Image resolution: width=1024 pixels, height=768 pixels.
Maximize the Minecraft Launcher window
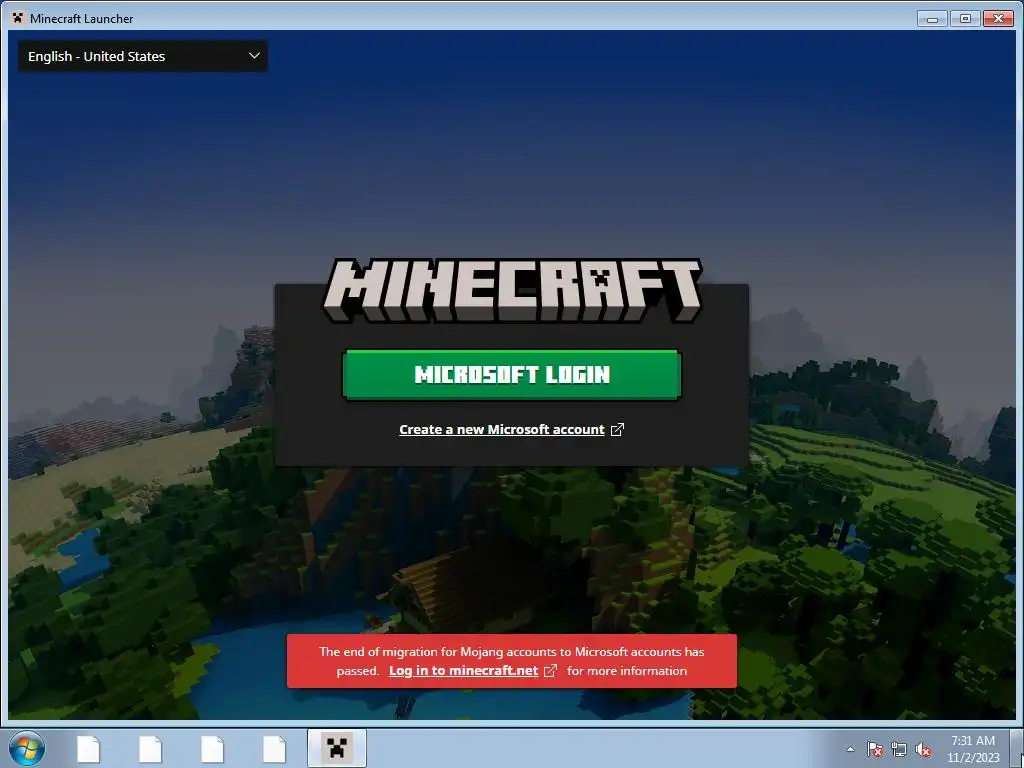click(965, 18)
